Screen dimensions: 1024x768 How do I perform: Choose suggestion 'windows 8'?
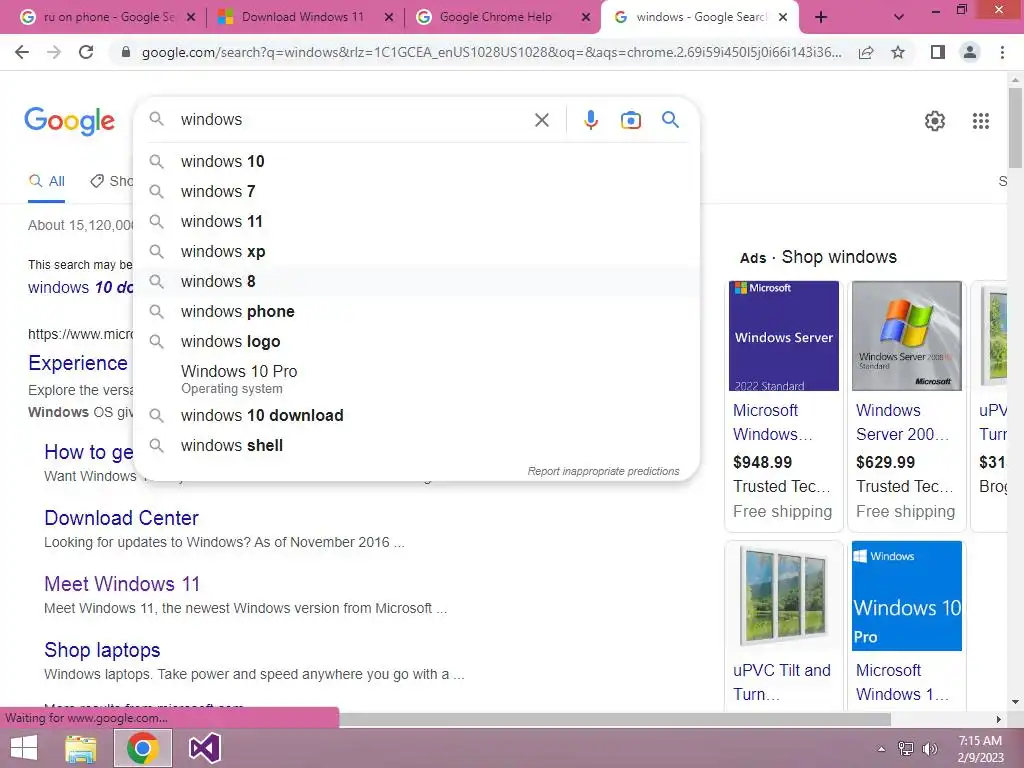pyautogui.click(x=416, y=281)
